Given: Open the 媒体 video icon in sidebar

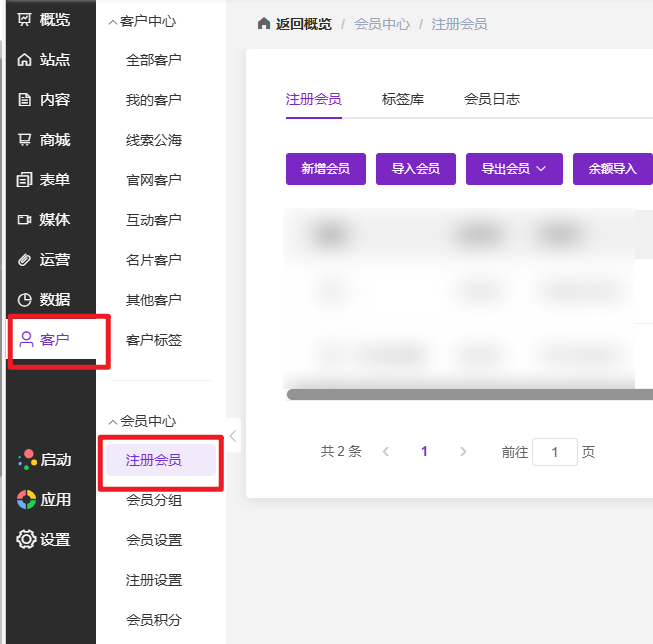Looking at the screenshot, I should 25,220.
